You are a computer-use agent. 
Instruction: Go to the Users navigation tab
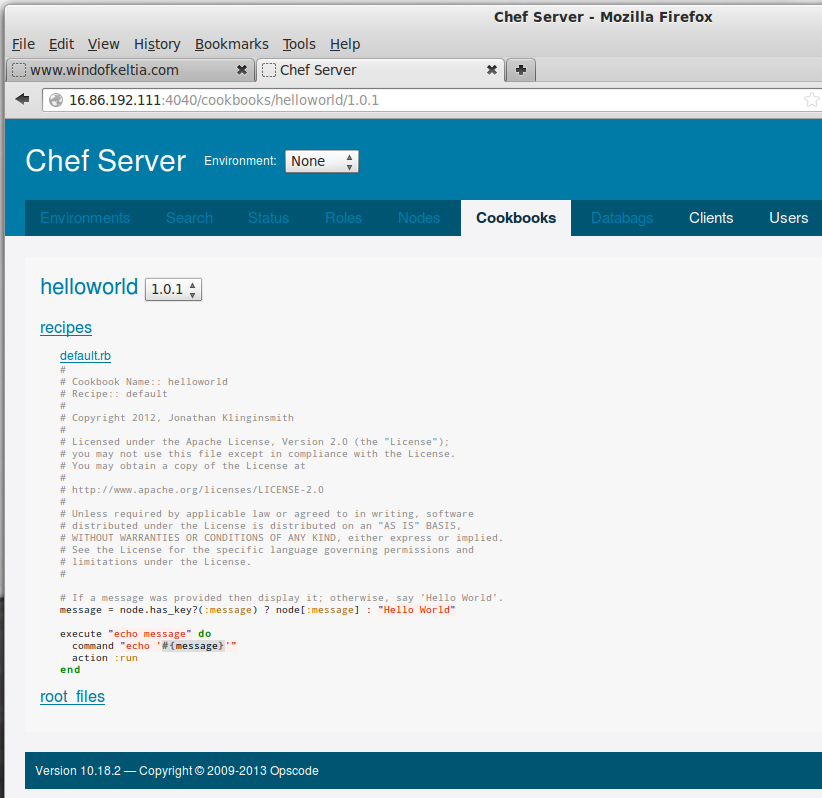[x=788, y=218]
